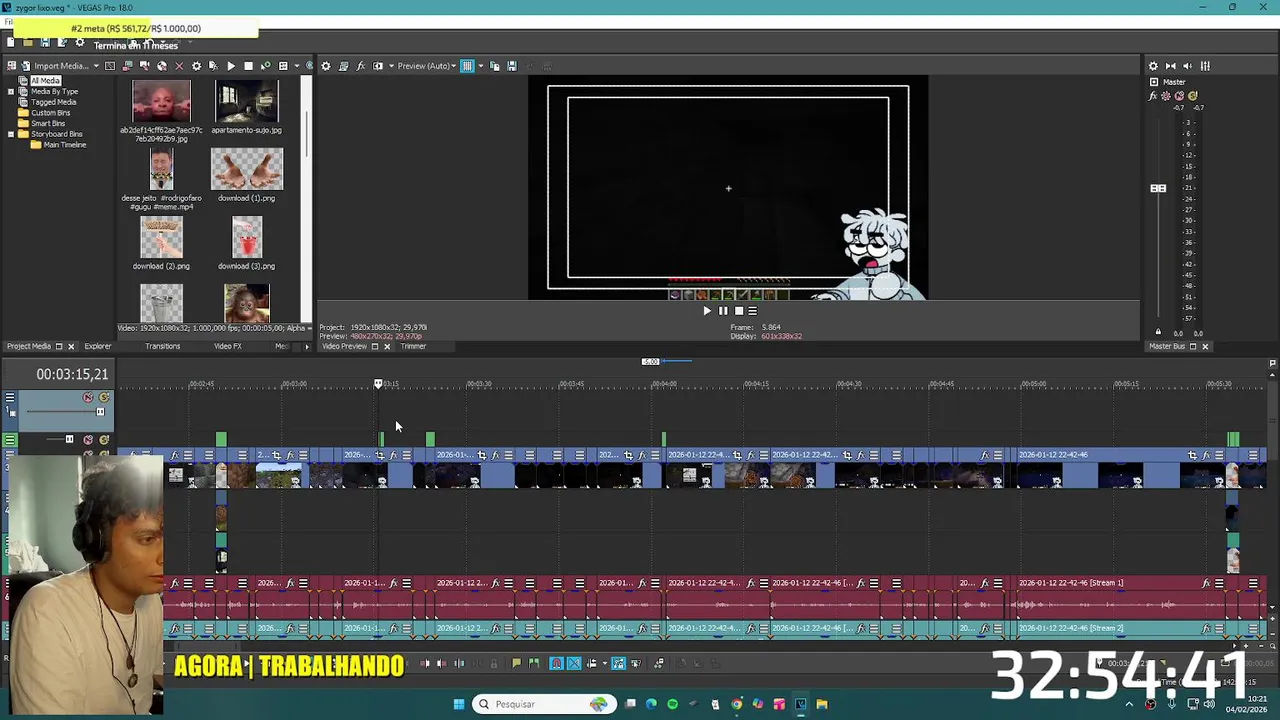
Task: Open the Transitions tab
Action: point(162,346)
